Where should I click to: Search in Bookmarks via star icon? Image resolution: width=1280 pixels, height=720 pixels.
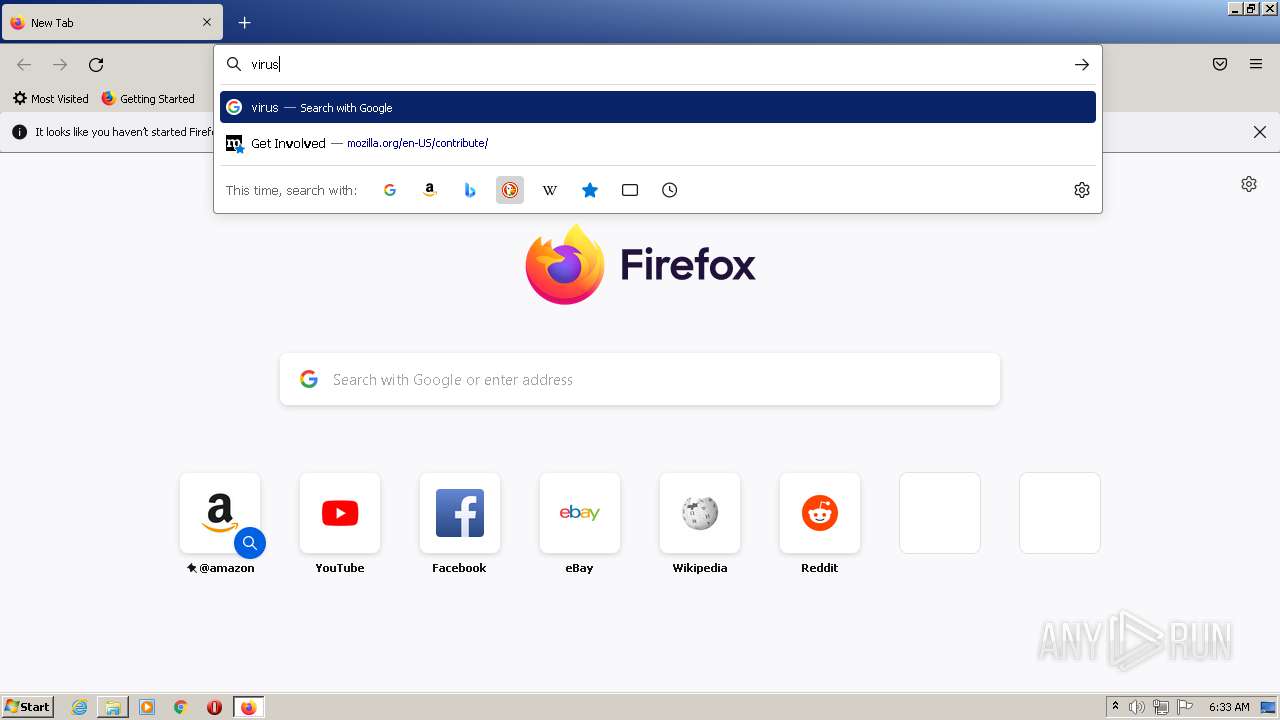[x=590, y=190]
